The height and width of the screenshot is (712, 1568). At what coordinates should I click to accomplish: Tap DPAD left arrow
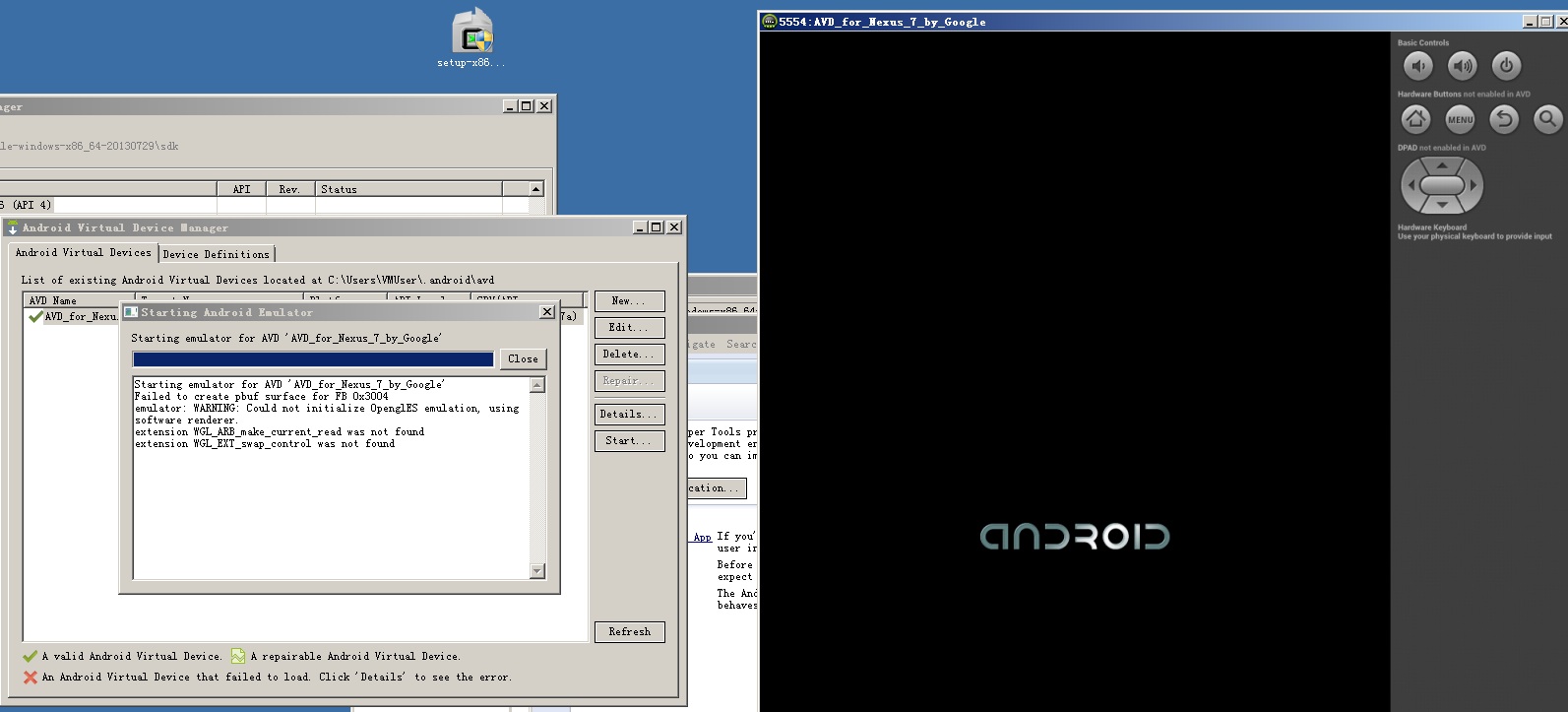(x=1411, y=185)
